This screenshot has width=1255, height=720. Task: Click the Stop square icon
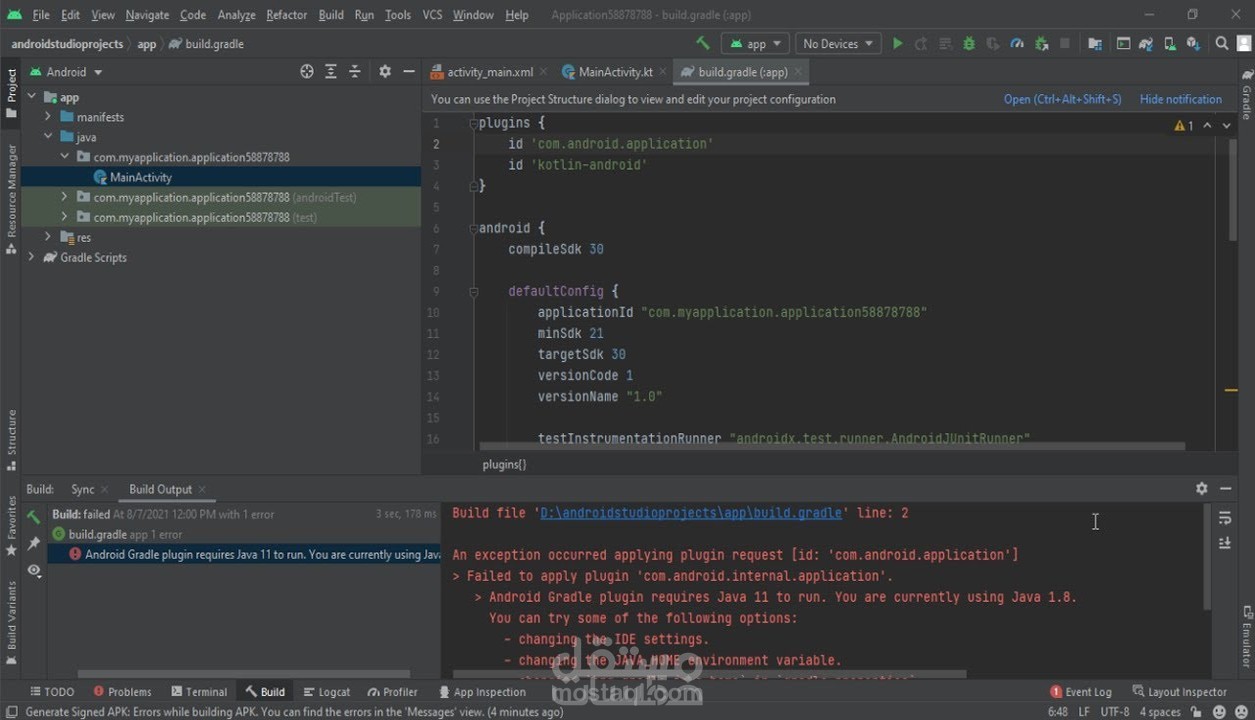[1065, 44]
